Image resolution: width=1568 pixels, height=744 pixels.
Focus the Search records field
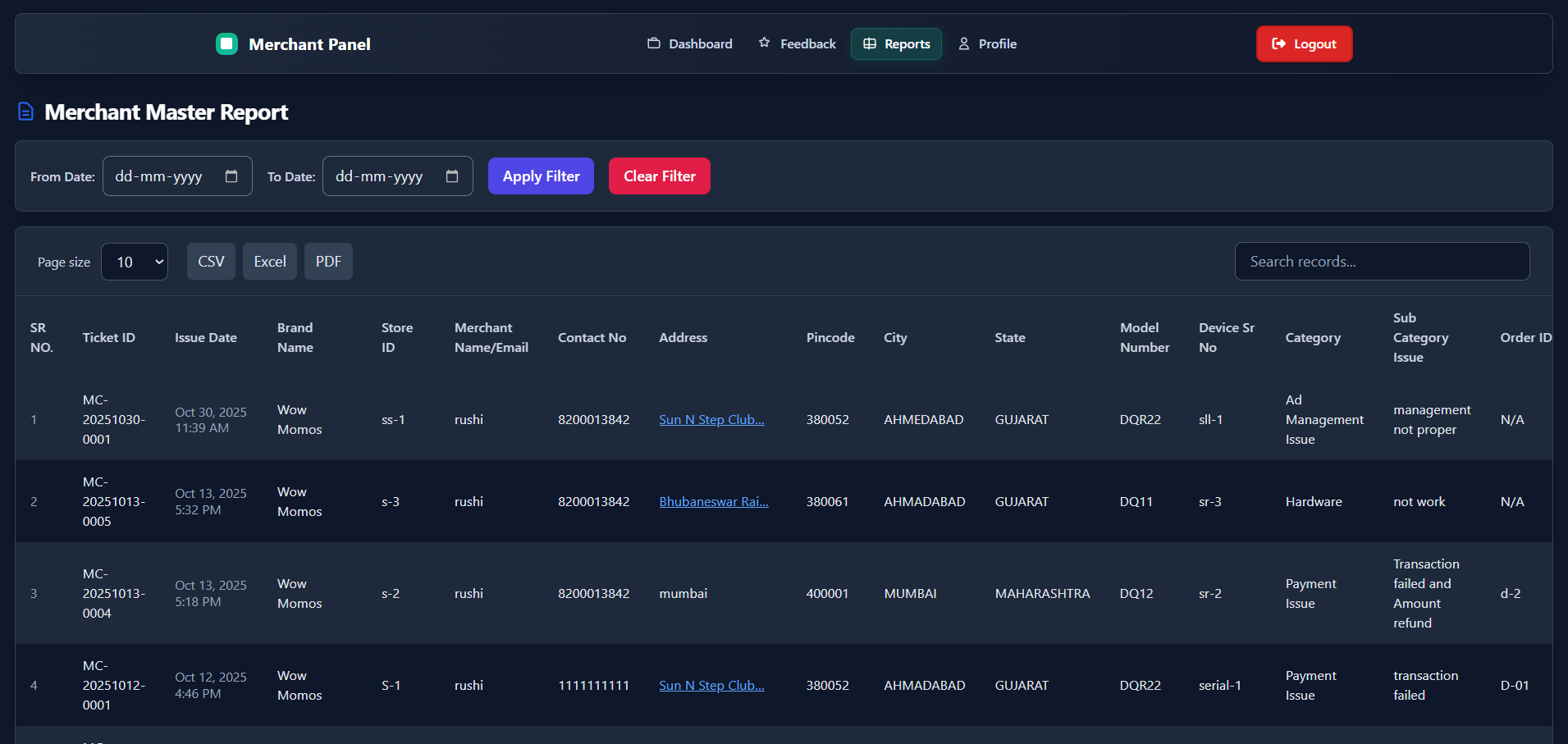[1382, 262]
